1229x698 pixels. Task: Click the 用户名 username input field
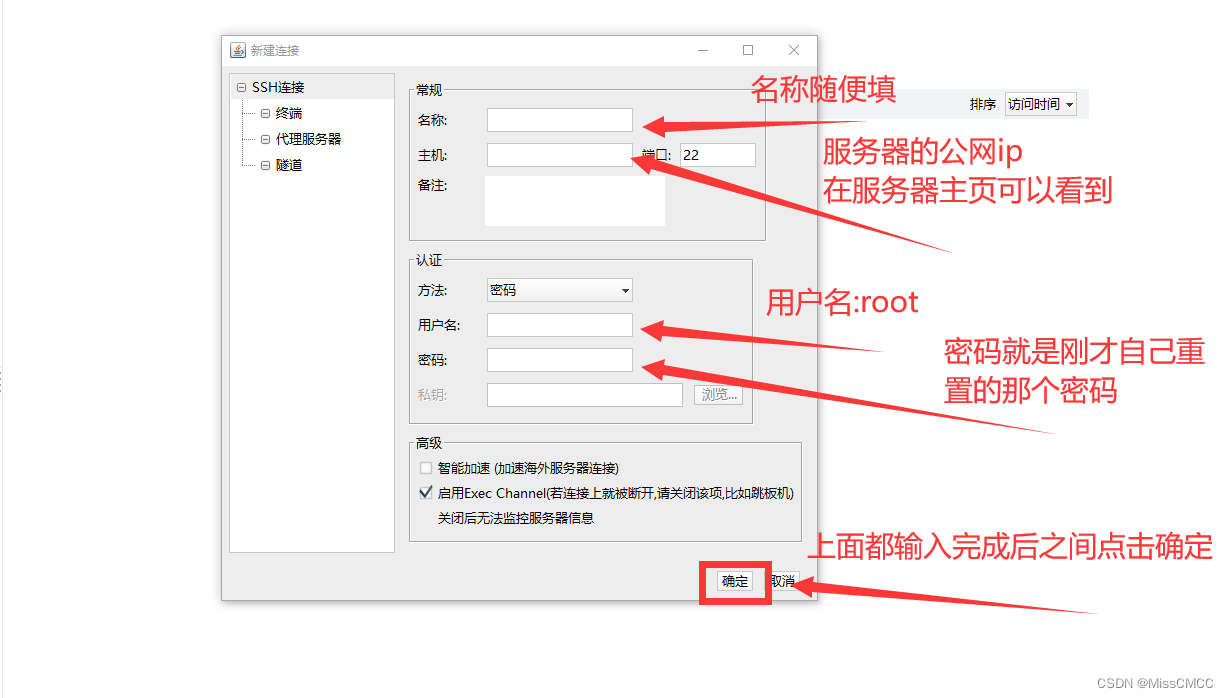click(559, 325)
